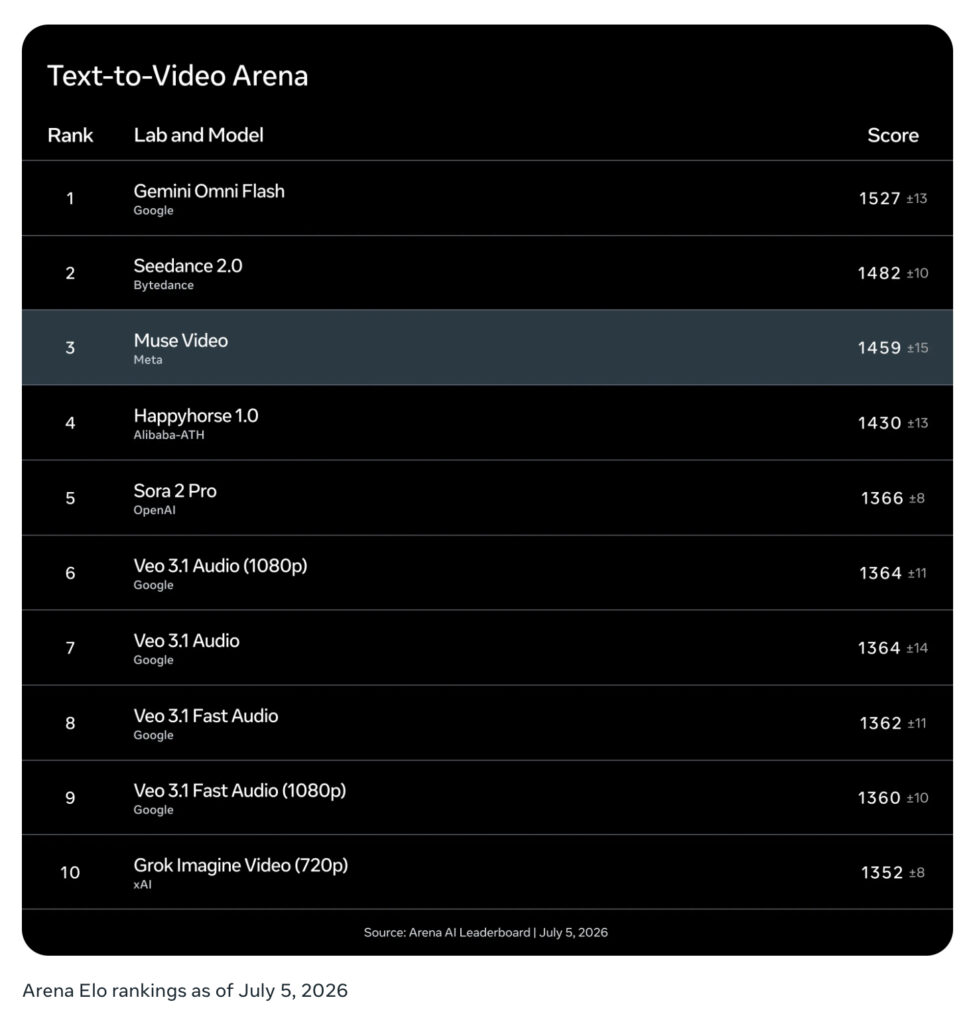Screen dimensions: 971x1024
Task: Click the Source: Arena AI Leaderboard footer
Action: click(x=486, y=933)
